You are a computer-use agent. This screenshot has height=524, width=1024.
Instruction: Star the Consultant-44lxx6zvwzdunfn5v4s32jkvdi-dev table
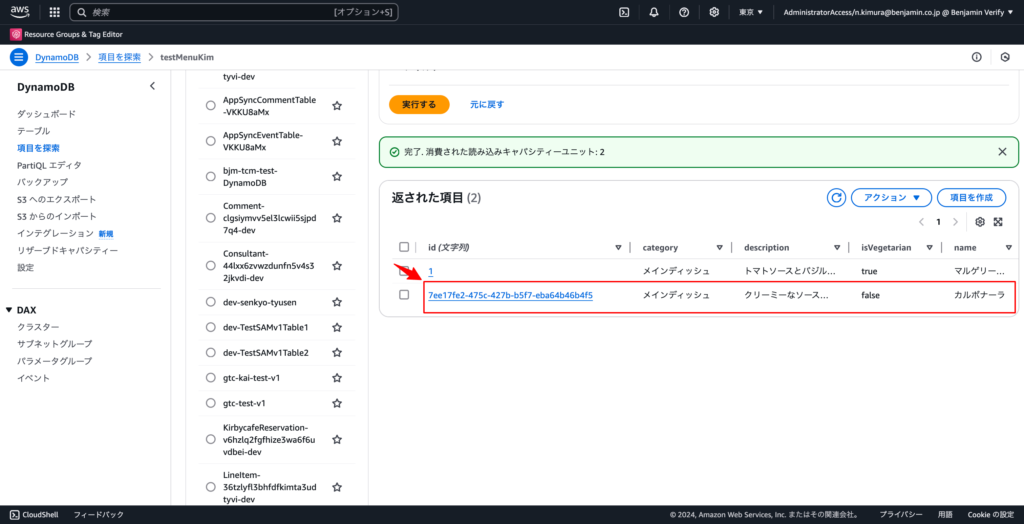pos(337,266)
